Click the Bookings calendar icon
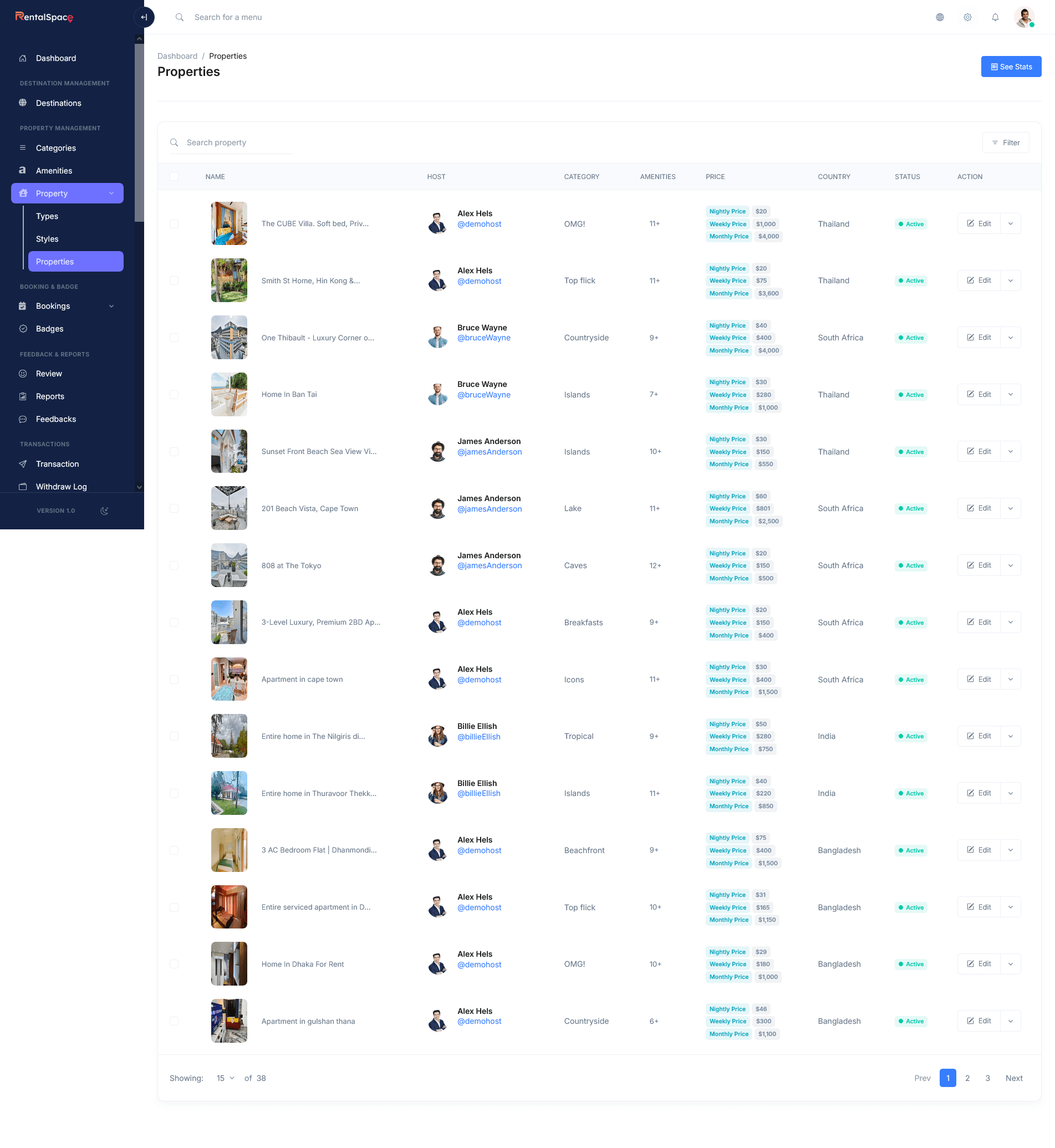This screenshot has height=1148, width=1055. [23, 306]
